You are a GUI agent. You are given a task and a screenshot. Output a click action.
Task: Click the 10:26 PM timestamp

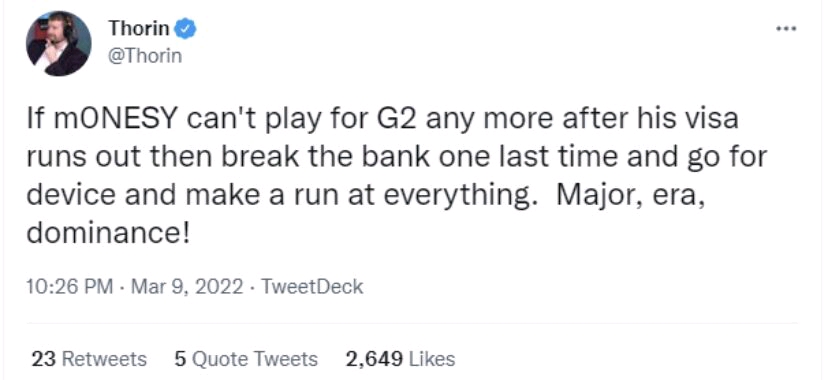pos(70,287)
